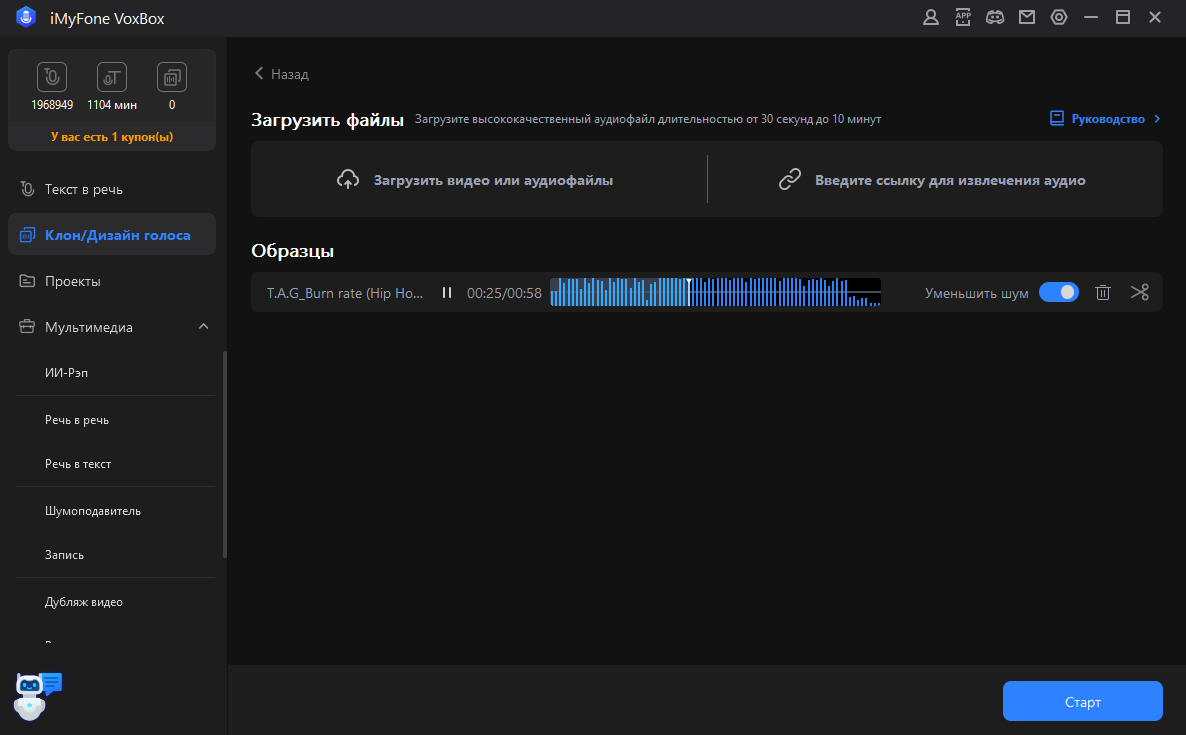Click the voice clone count icon above 0
1186x735 pixels.
pos(172,76)
